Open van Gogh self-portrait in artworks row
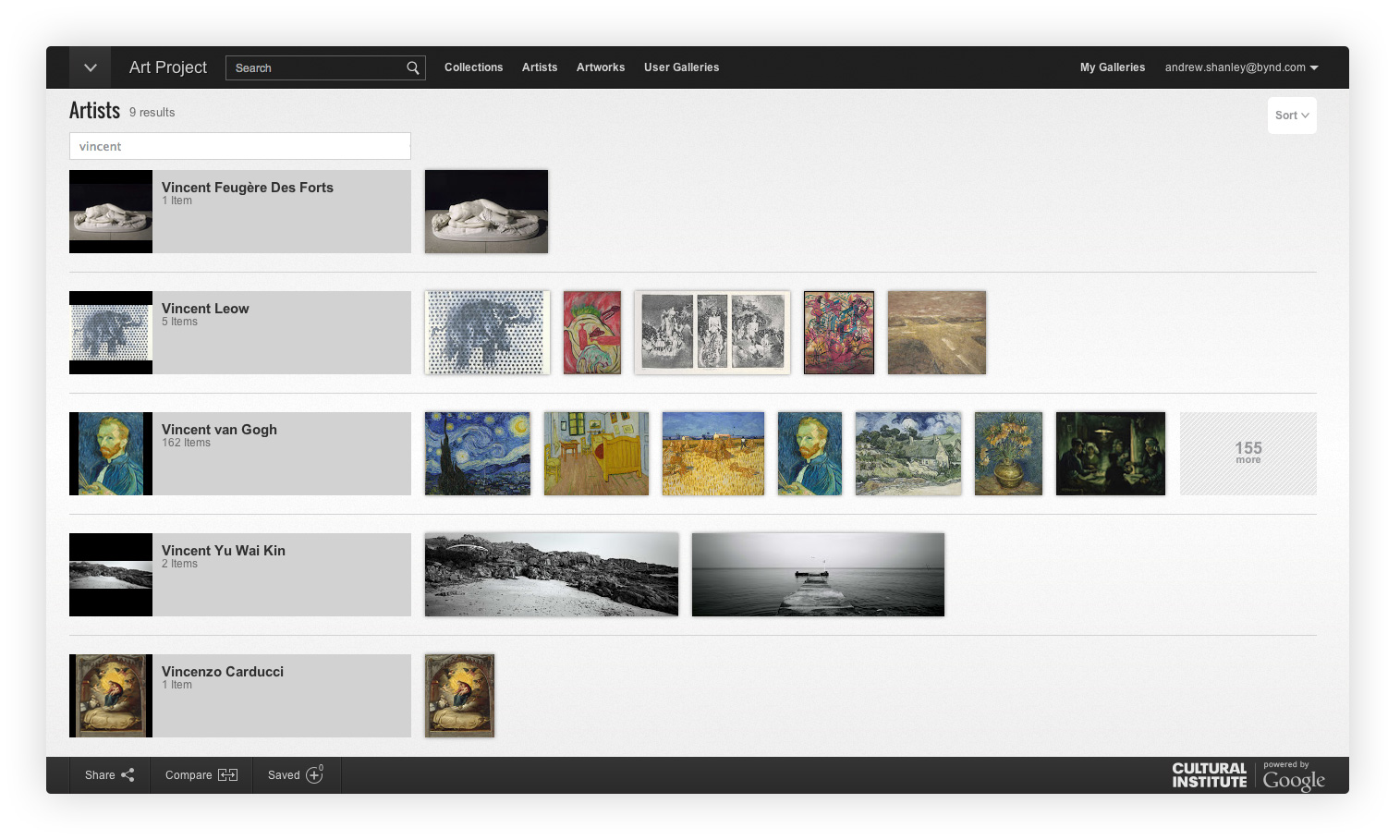 point(810,454)
